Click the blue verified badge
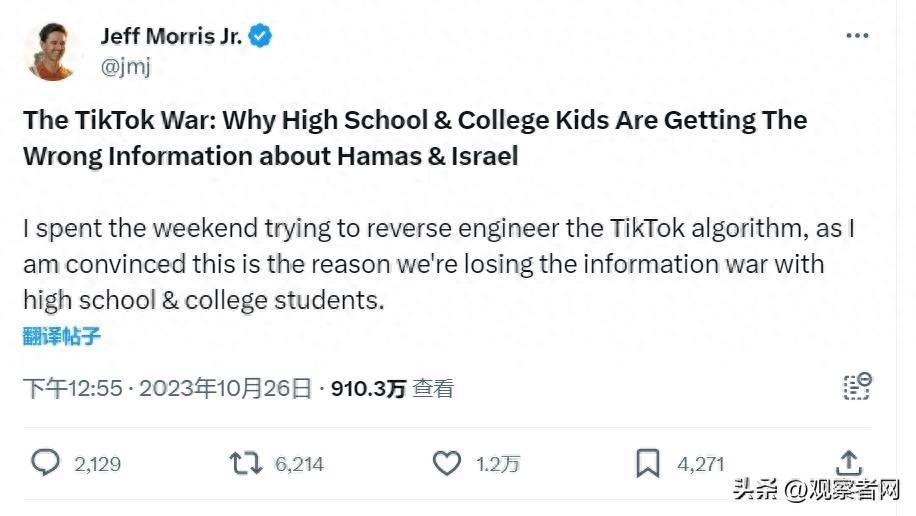 click(261, 37)
